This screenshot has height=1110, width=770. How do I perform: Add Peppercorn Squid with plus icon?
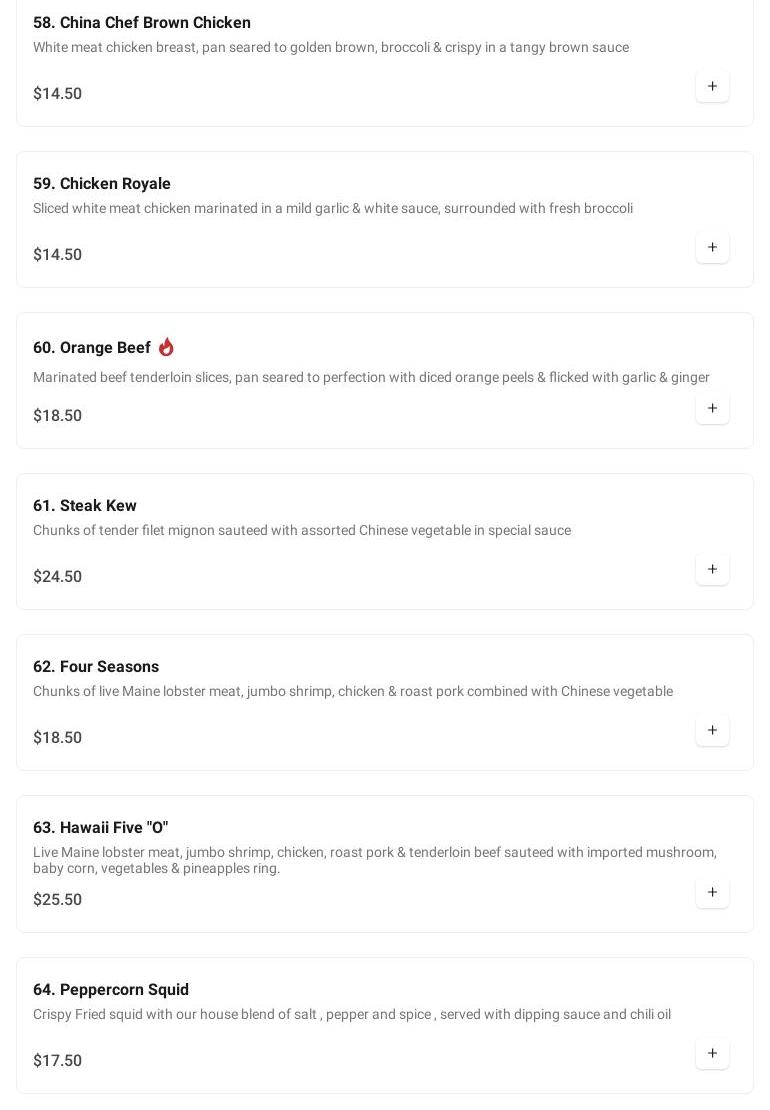[x=712, y=1054]
